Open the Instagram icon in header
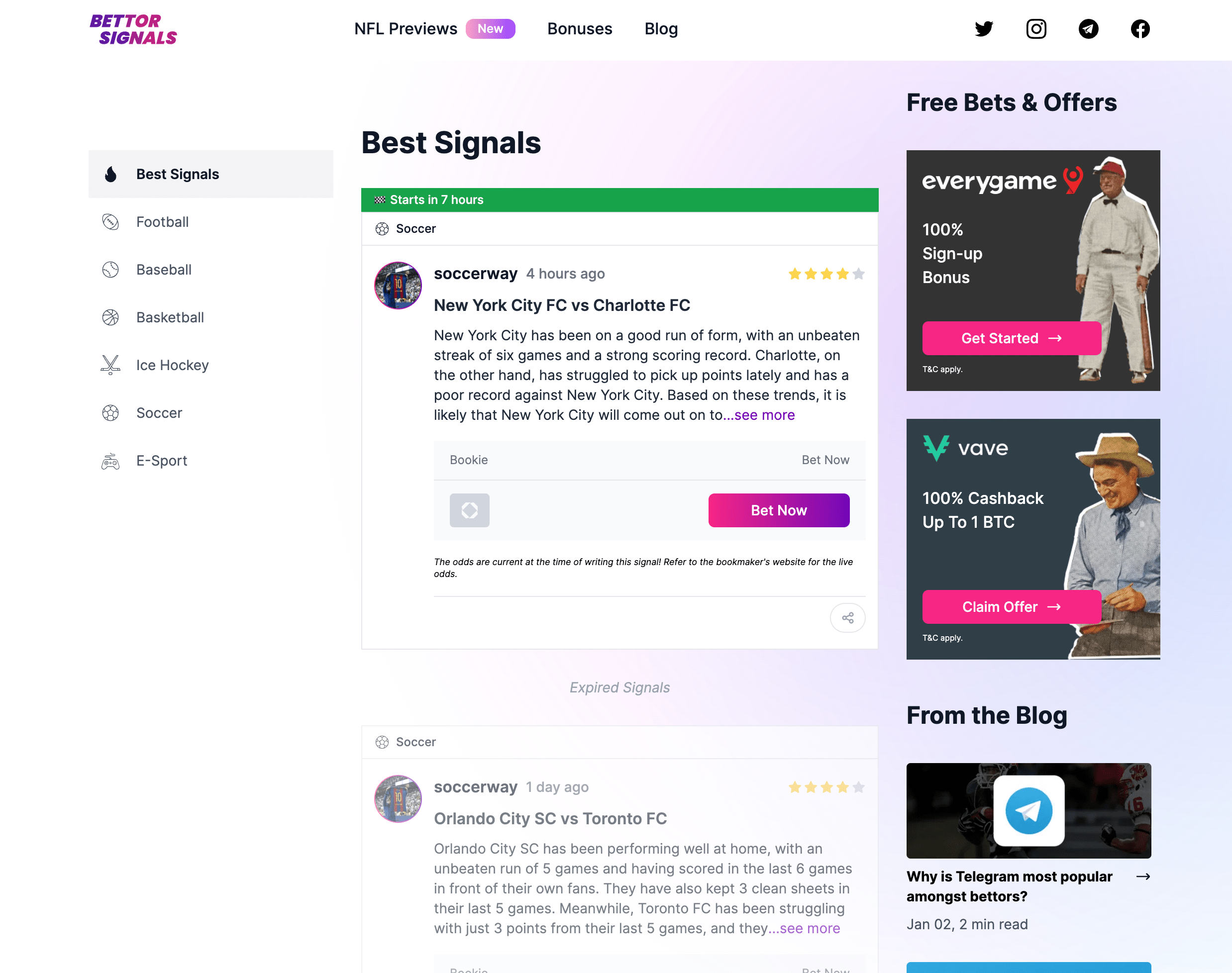Viewport: 1232px width, 973px height. (x=1036, y=28)
